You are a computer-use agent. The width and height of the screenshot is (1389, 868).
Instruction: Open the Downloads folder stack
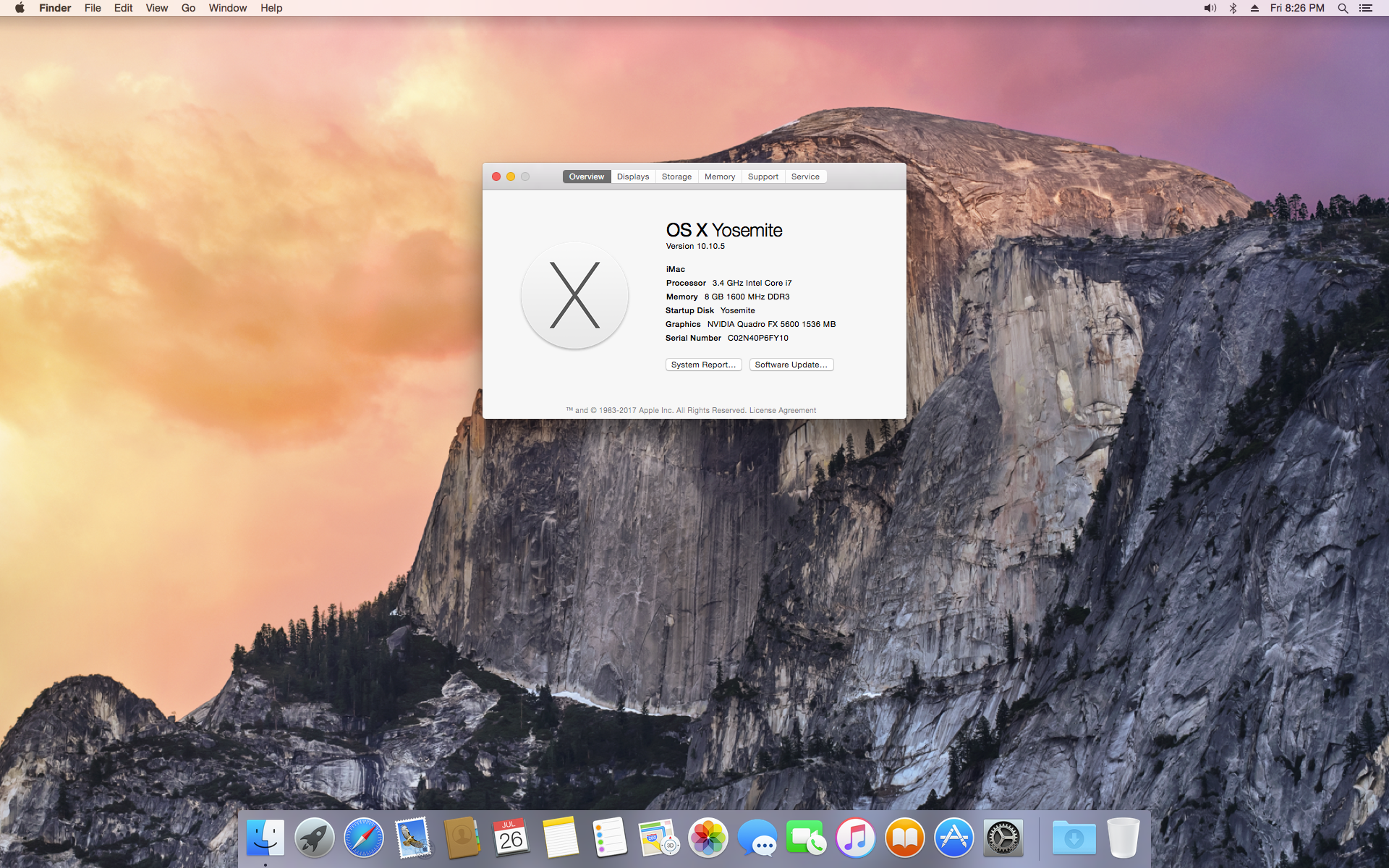1074,838
